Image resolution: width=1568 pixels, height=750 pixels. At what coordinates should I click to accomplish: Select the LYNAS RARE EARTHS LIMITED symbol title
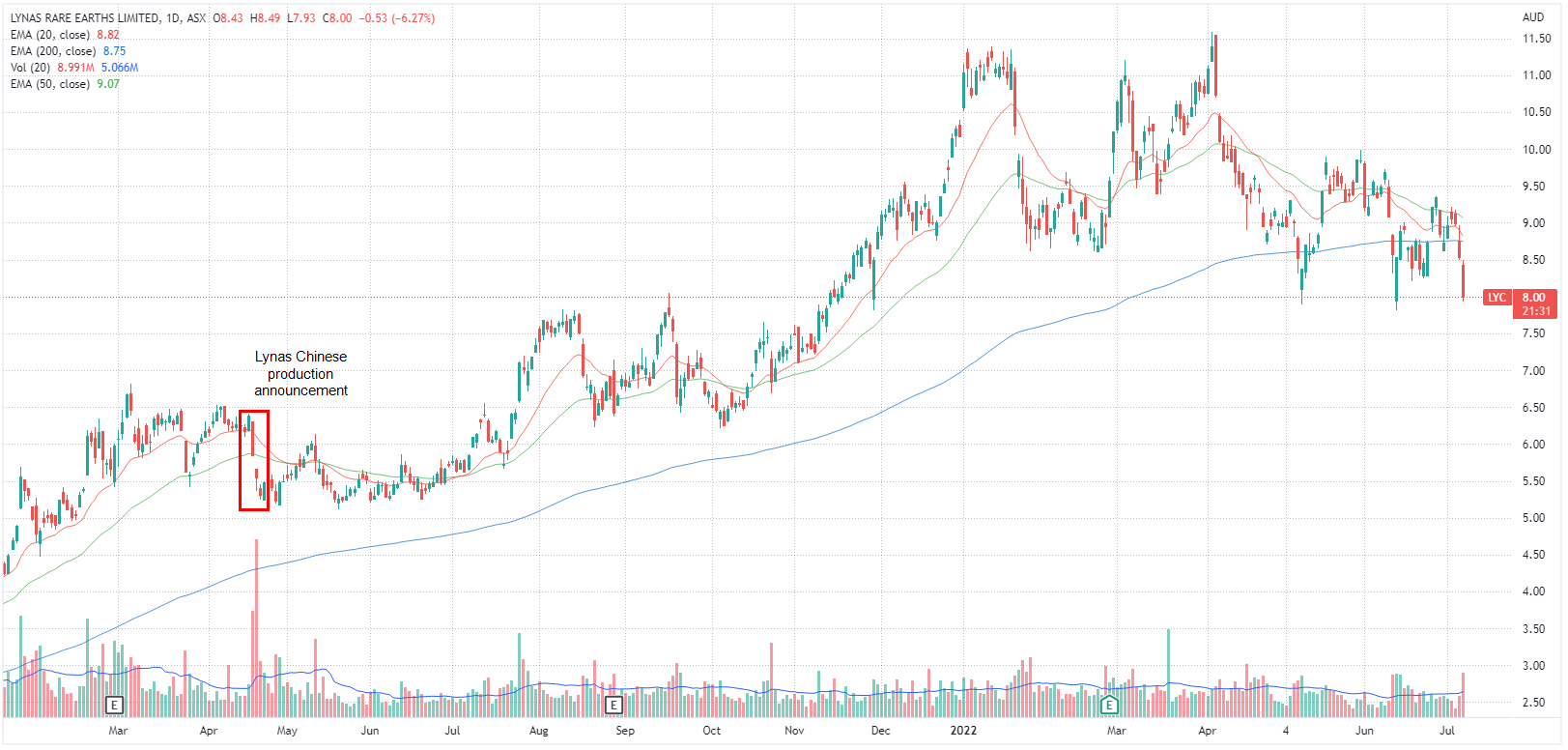(x=84, y=18)
